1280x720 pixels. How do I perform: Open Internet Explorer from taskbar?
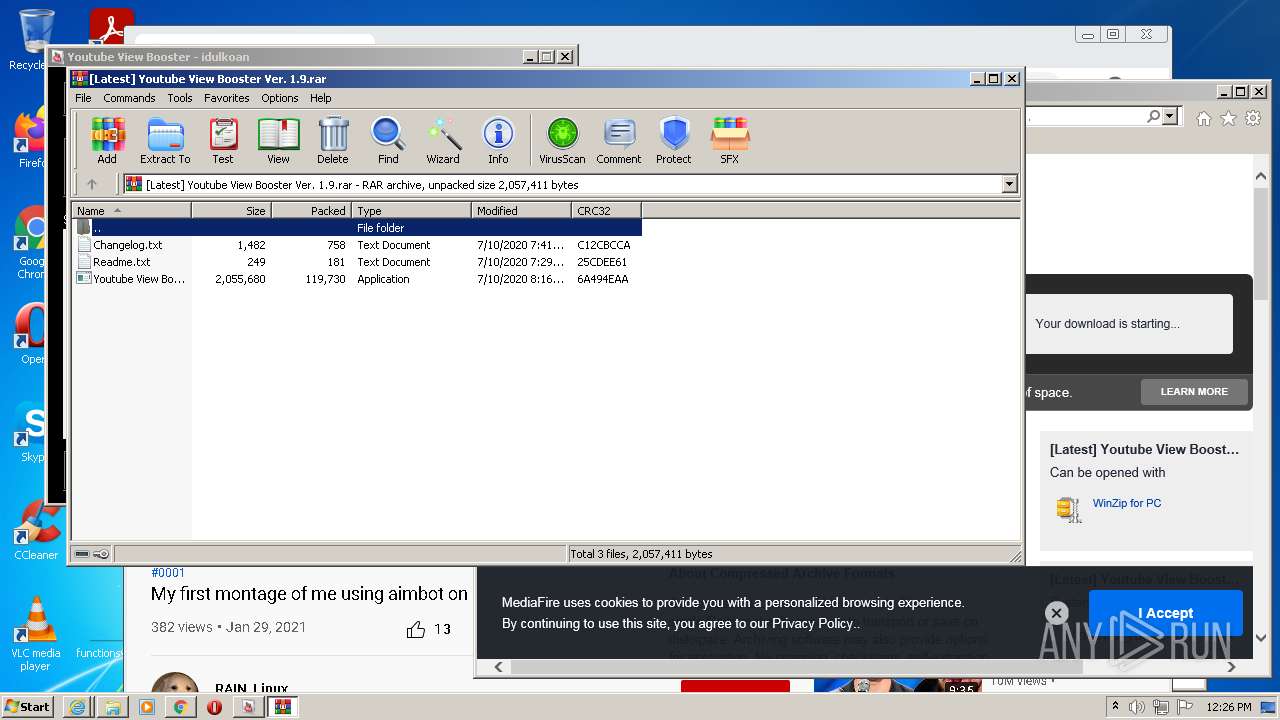78,707
